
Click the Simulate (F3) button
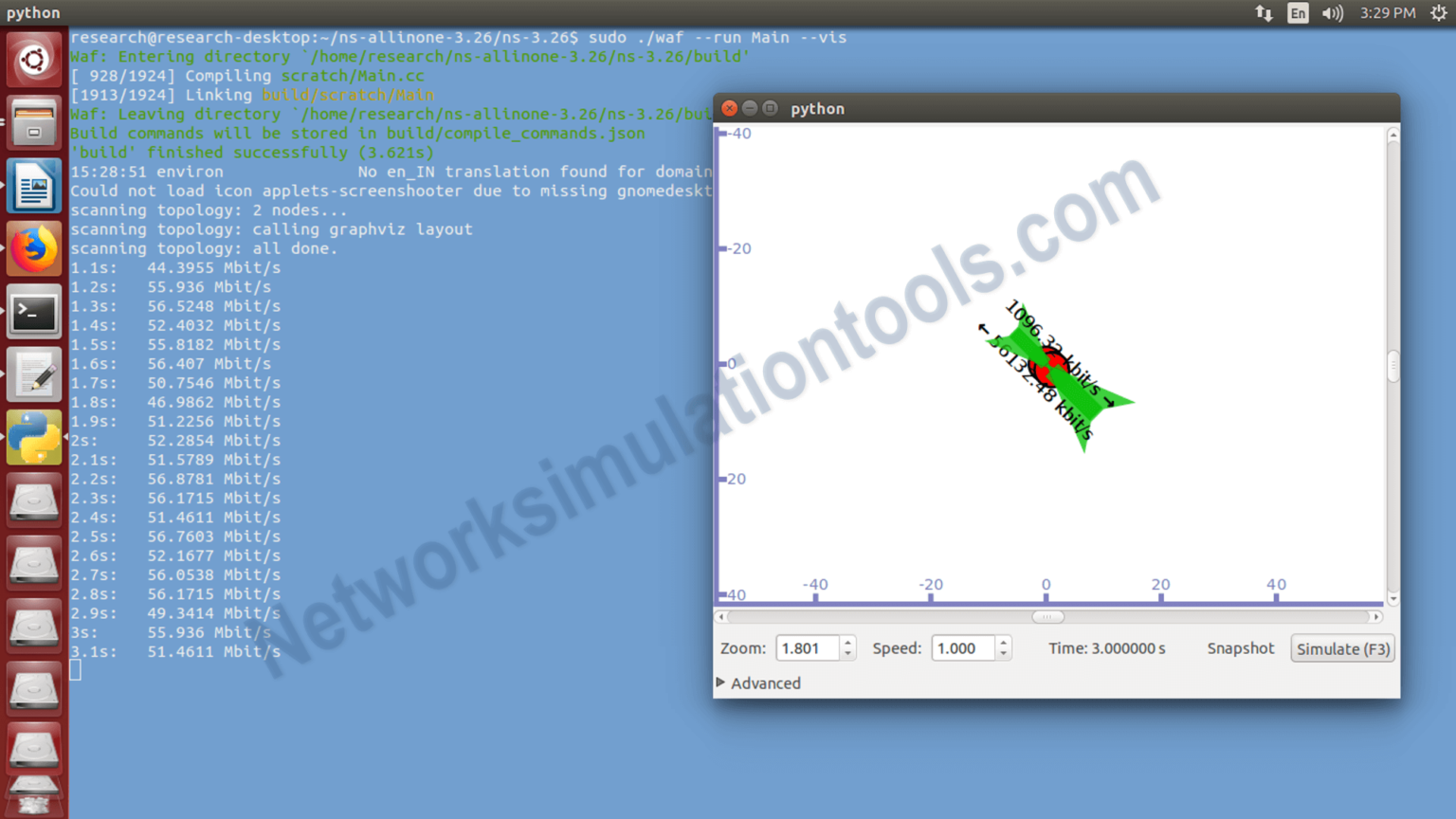1342,648
